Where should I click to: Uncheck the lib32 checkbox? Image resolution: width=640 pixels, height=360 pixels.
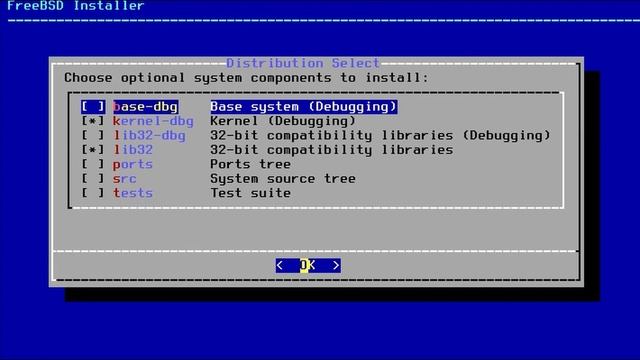point(93,150)
